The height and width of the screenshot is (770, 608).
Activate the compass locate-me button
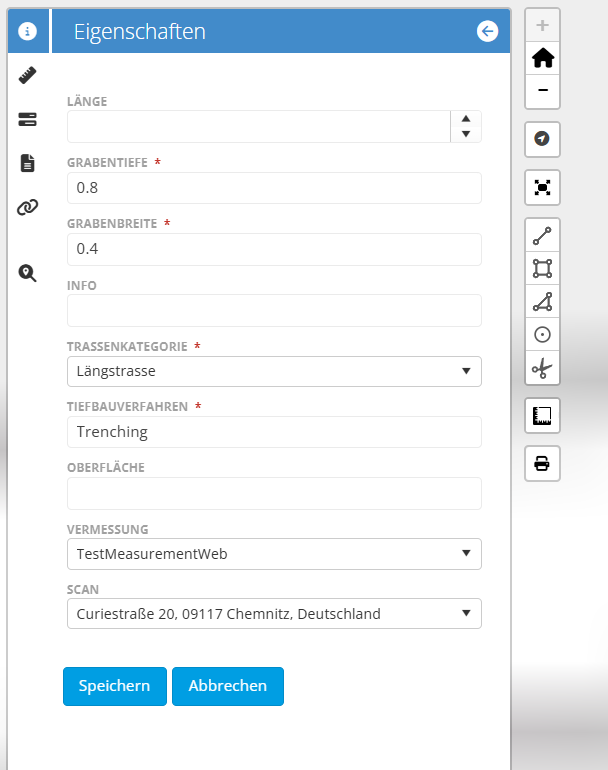542,139
